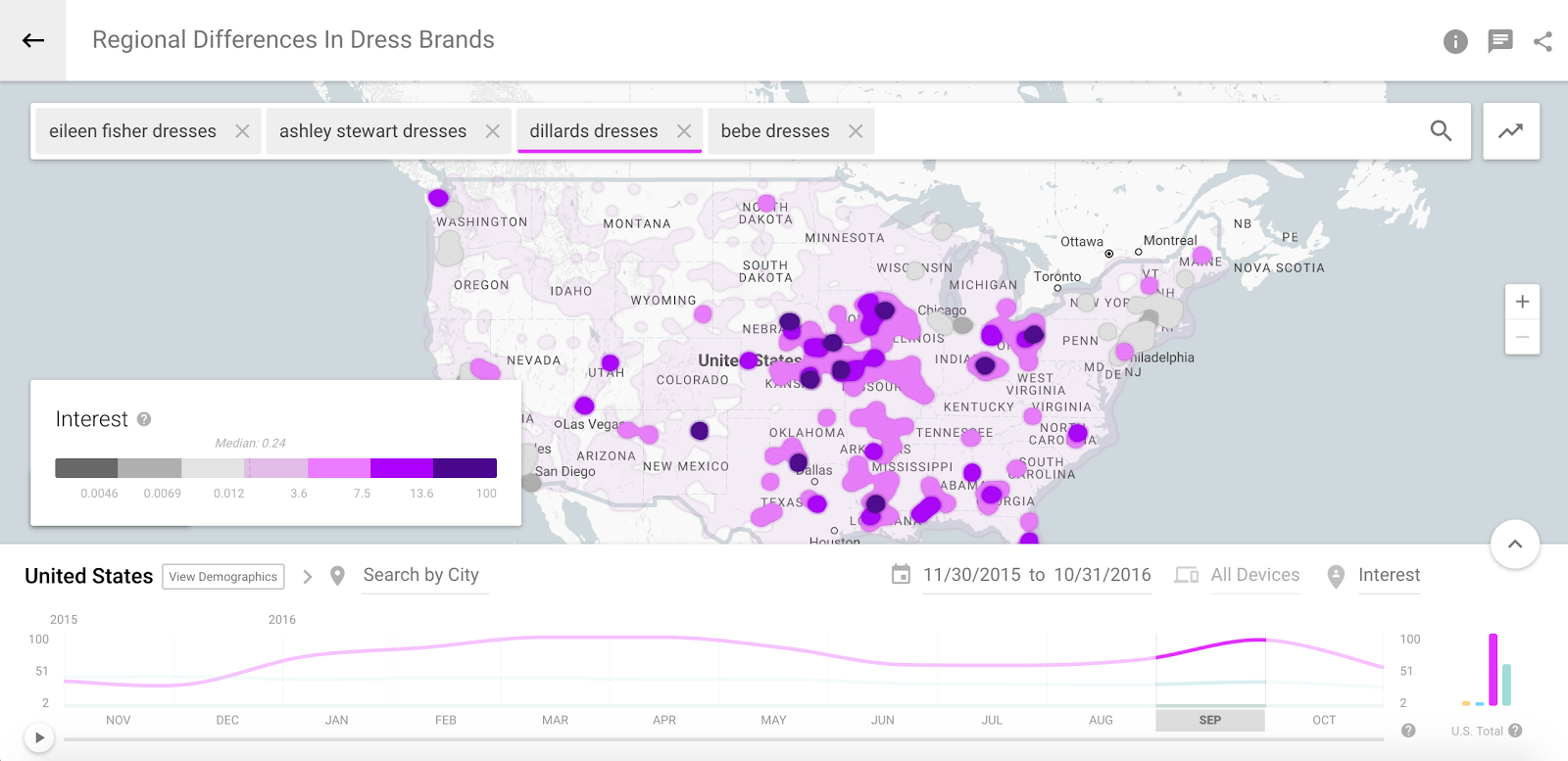Viewport: 1568px width, 761px height.
Task: Click View Demographics button
Action: tap(223, 577)
